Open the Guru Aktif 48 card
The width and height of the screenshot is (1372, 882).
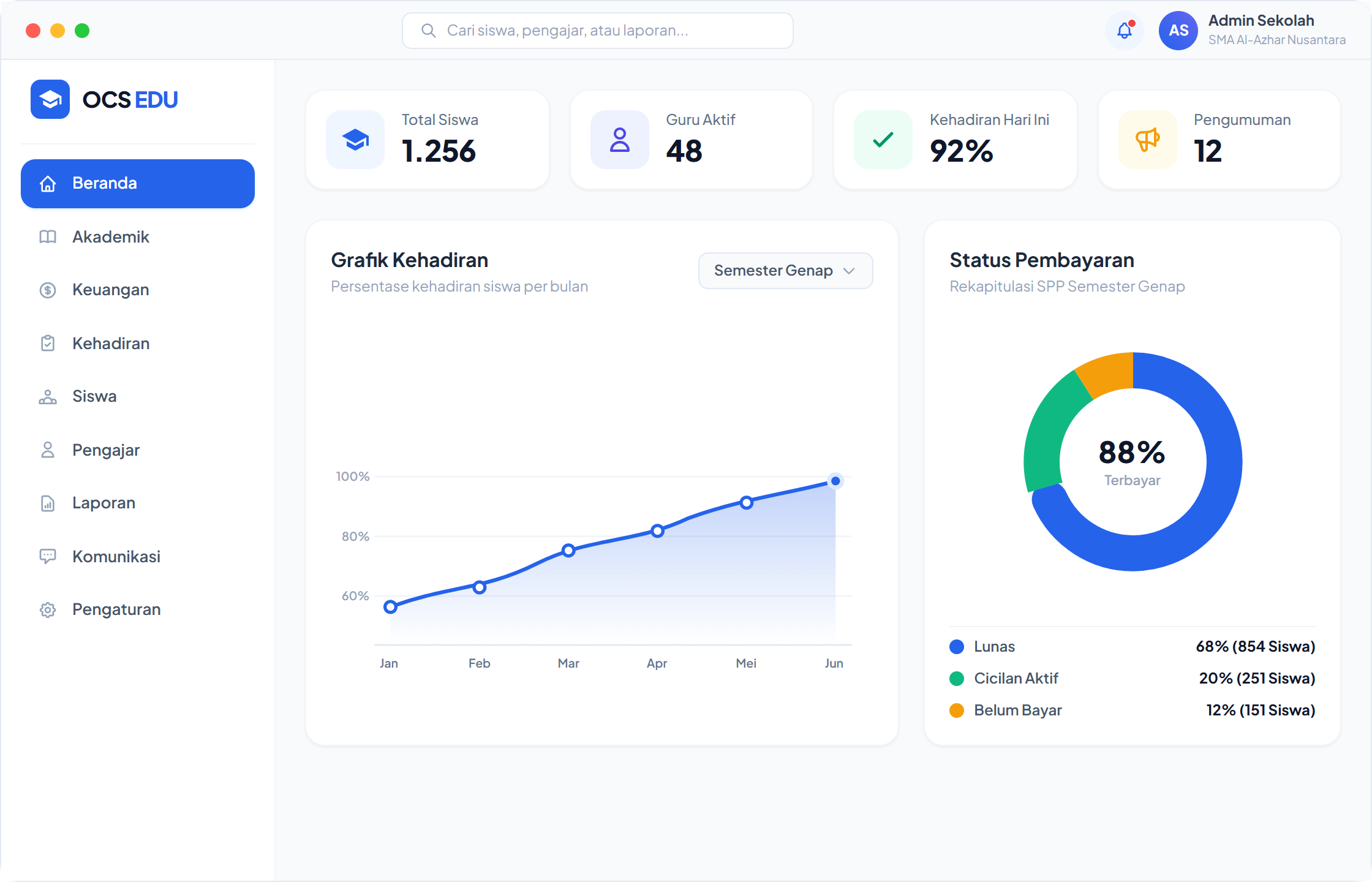tap(692, 140)
